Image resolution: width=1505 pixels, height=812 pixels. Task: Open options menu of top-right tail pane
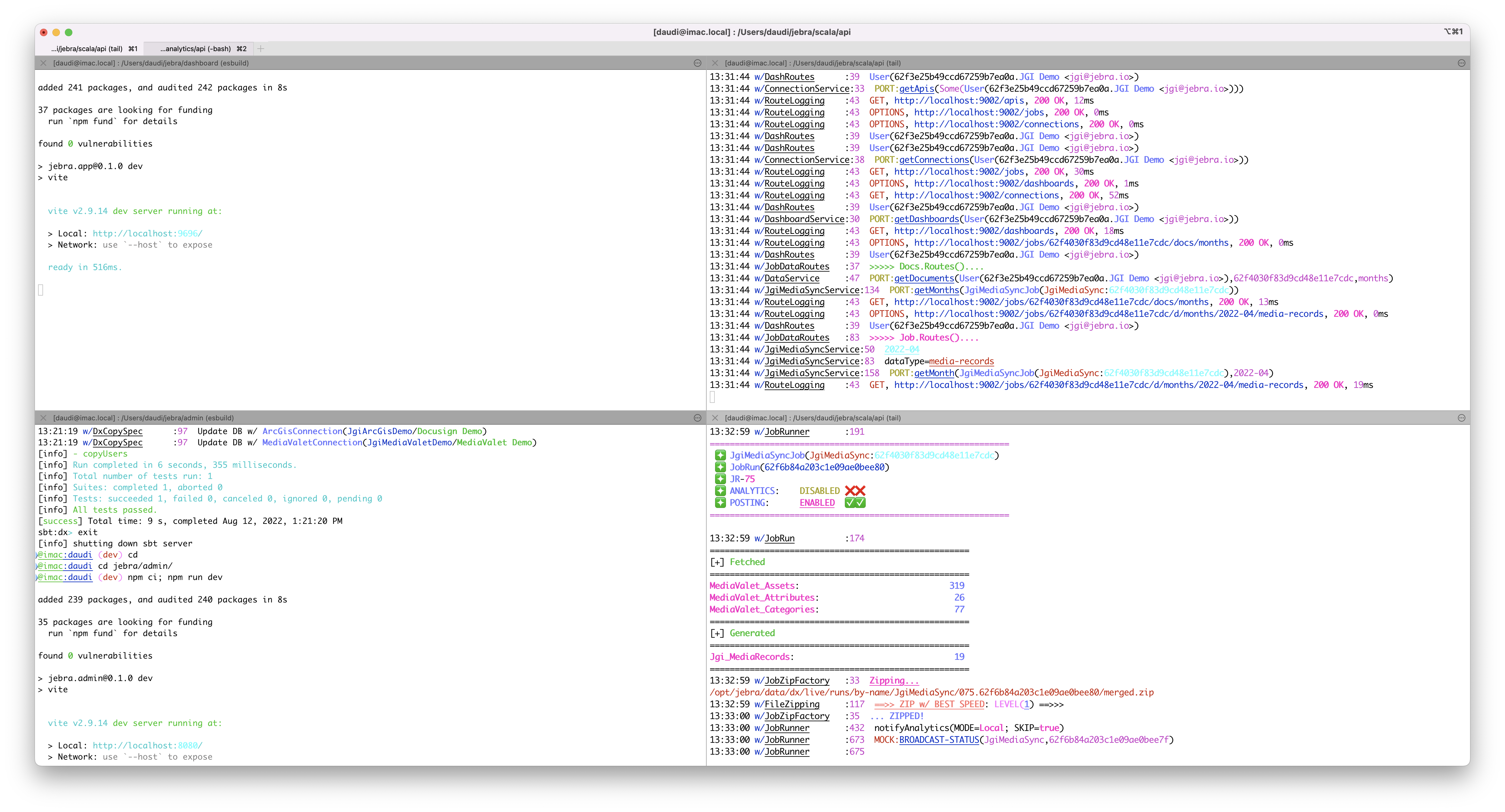(x=1461, y=63)
